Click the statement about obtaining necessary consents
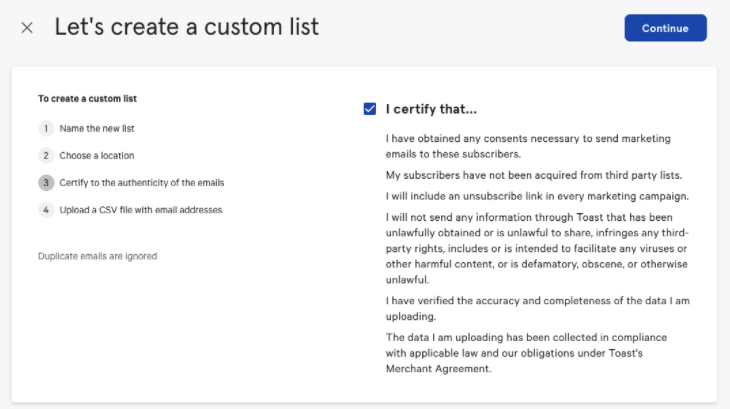Screen dimensions: 730x409 click(528, 146)
